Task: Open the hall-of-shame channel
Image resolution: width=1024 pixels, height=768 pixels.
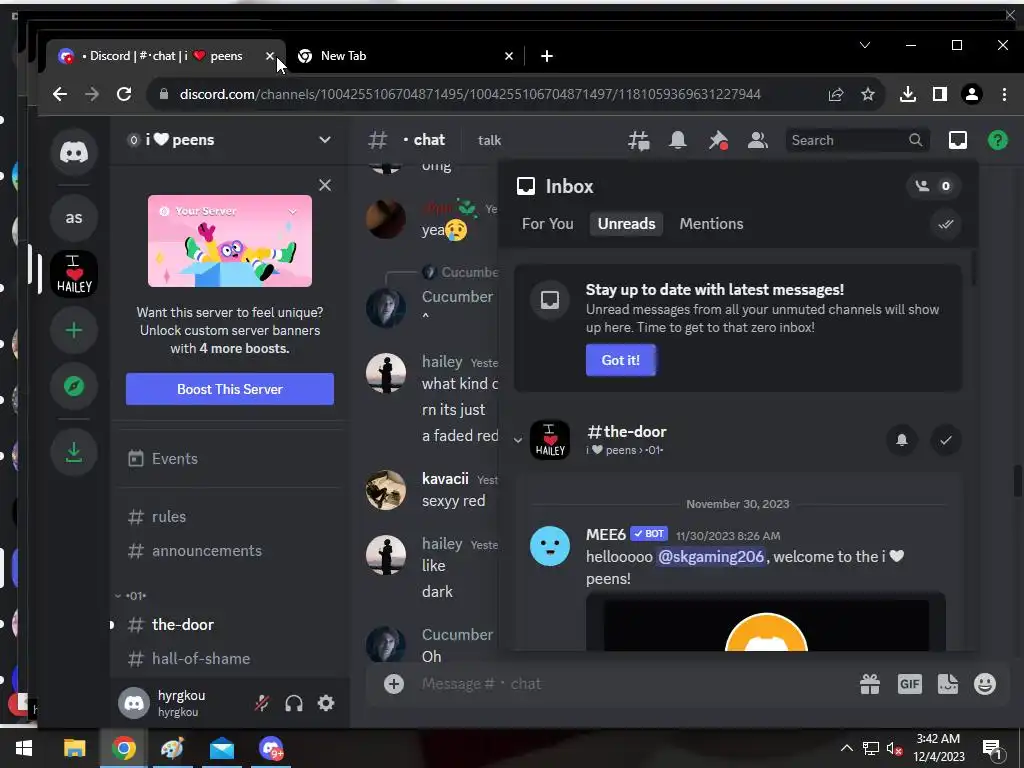Action: 229,658
